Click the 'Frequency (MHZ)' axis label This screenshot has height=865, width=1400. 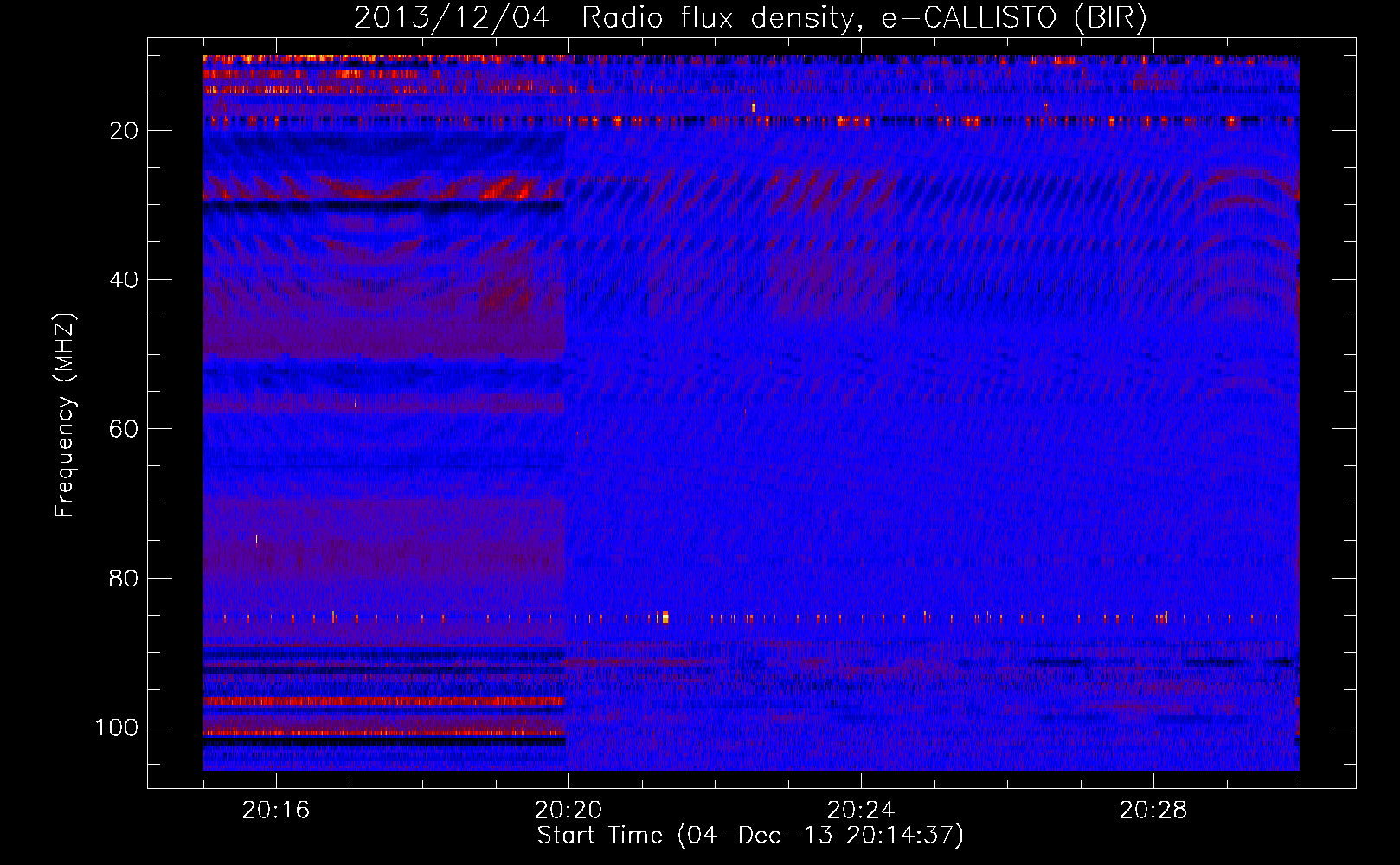65,414
